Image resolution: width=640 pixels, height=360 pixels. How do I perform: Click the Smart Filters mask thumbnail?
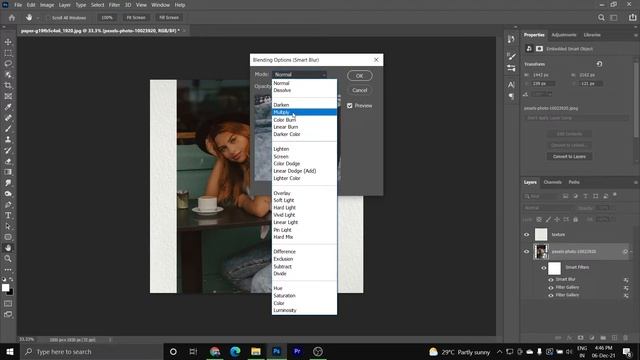[x=554, y=268]
